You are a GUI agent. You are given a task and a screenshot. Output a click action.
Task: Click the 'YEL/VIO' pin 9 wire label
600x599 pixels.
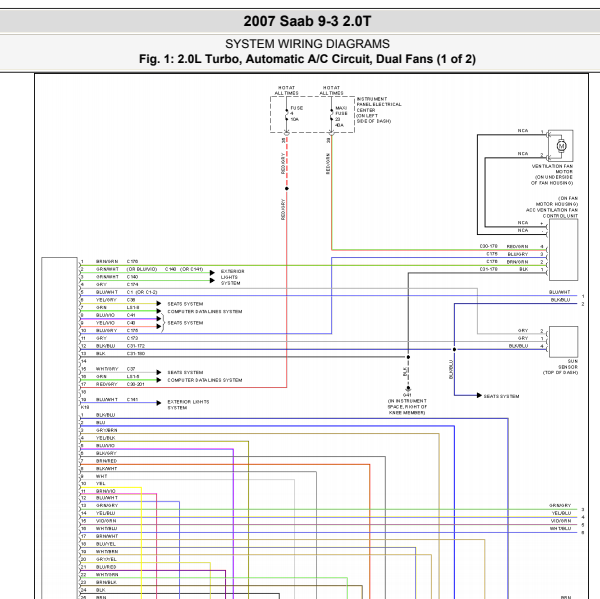(105, 323)
